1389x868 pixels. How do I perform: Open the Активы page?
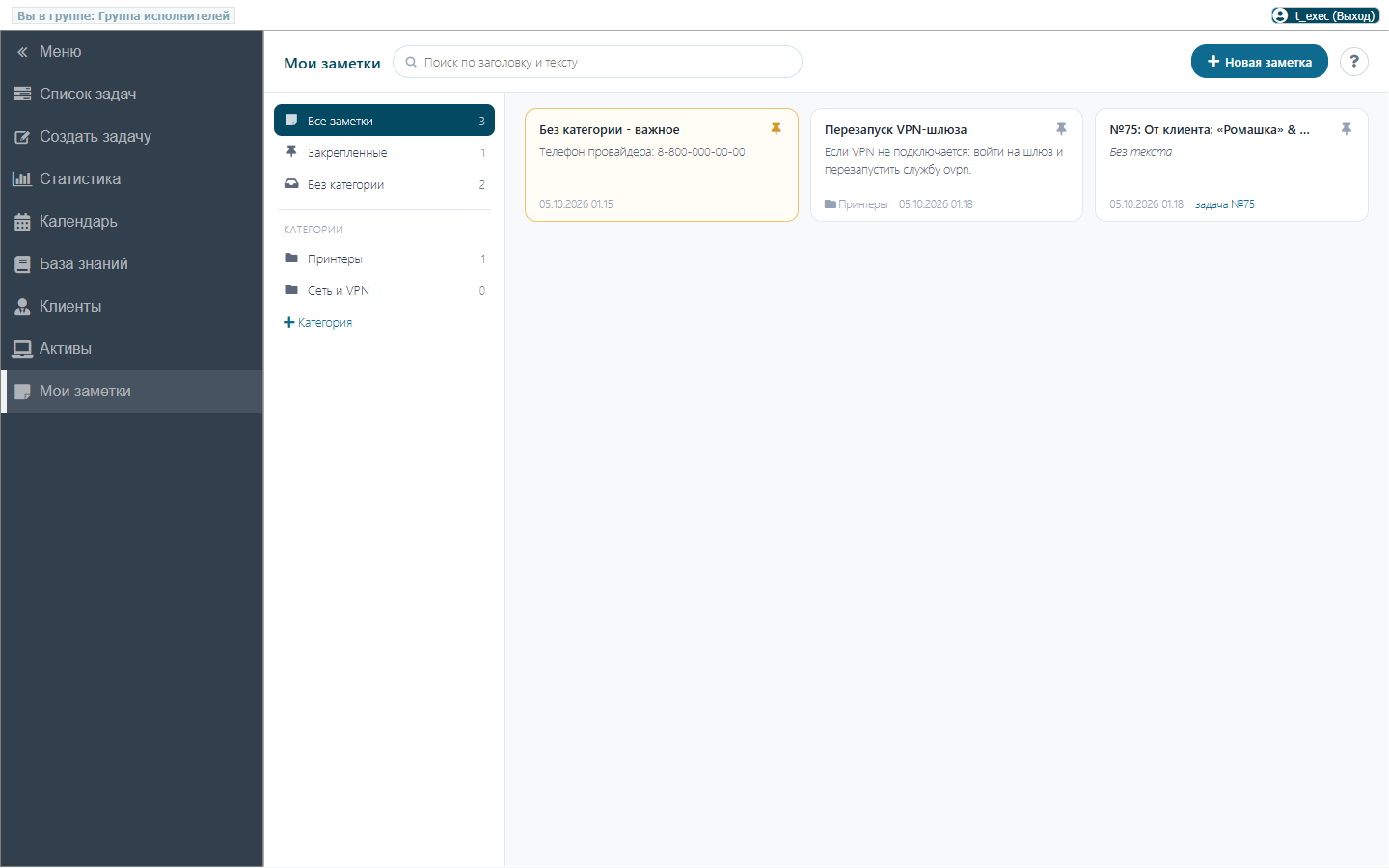click(132, 349)
